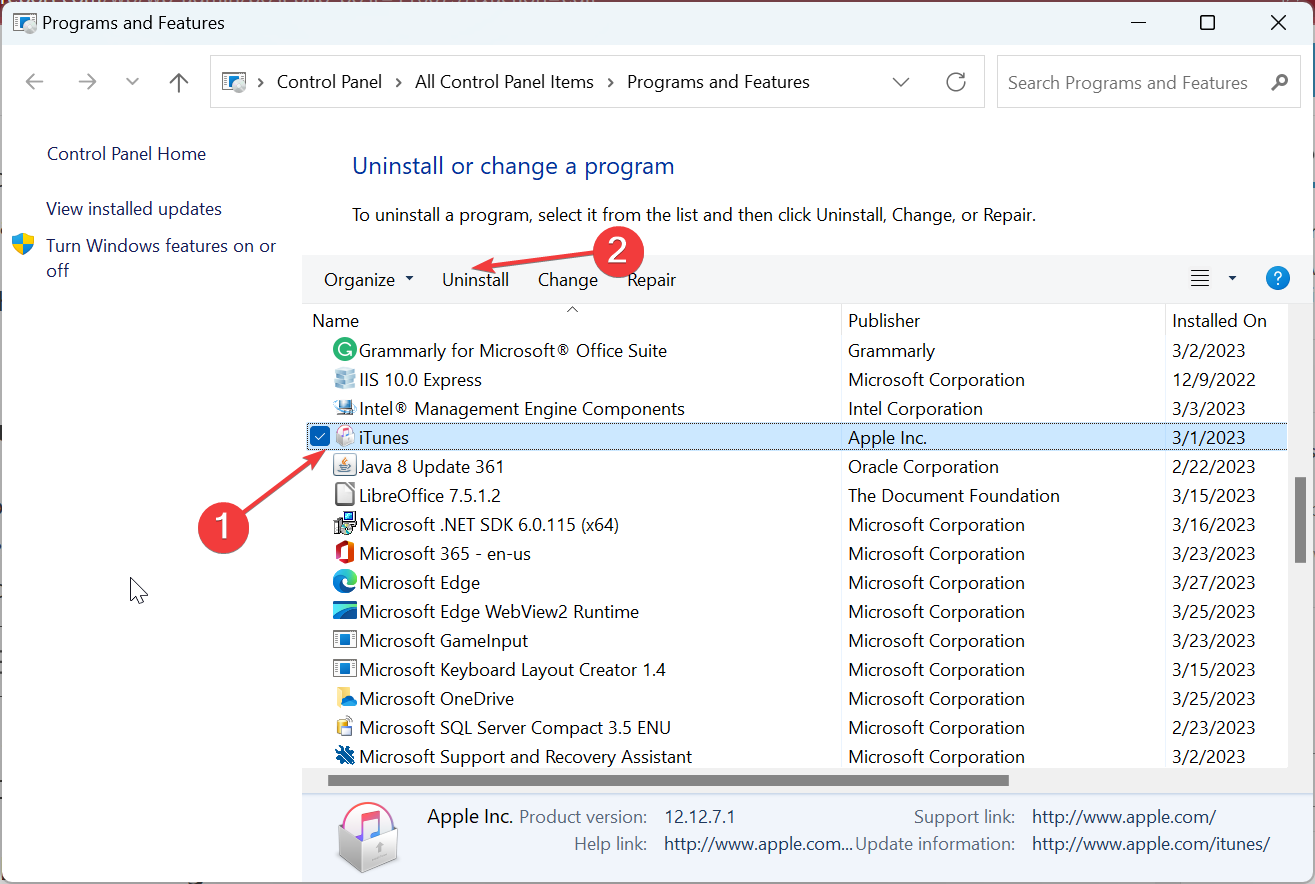The width and height of the screenshot is (1315, 884).
Task: Open View installed updates link
Action: pyautogui.click(x=134, y=209)
